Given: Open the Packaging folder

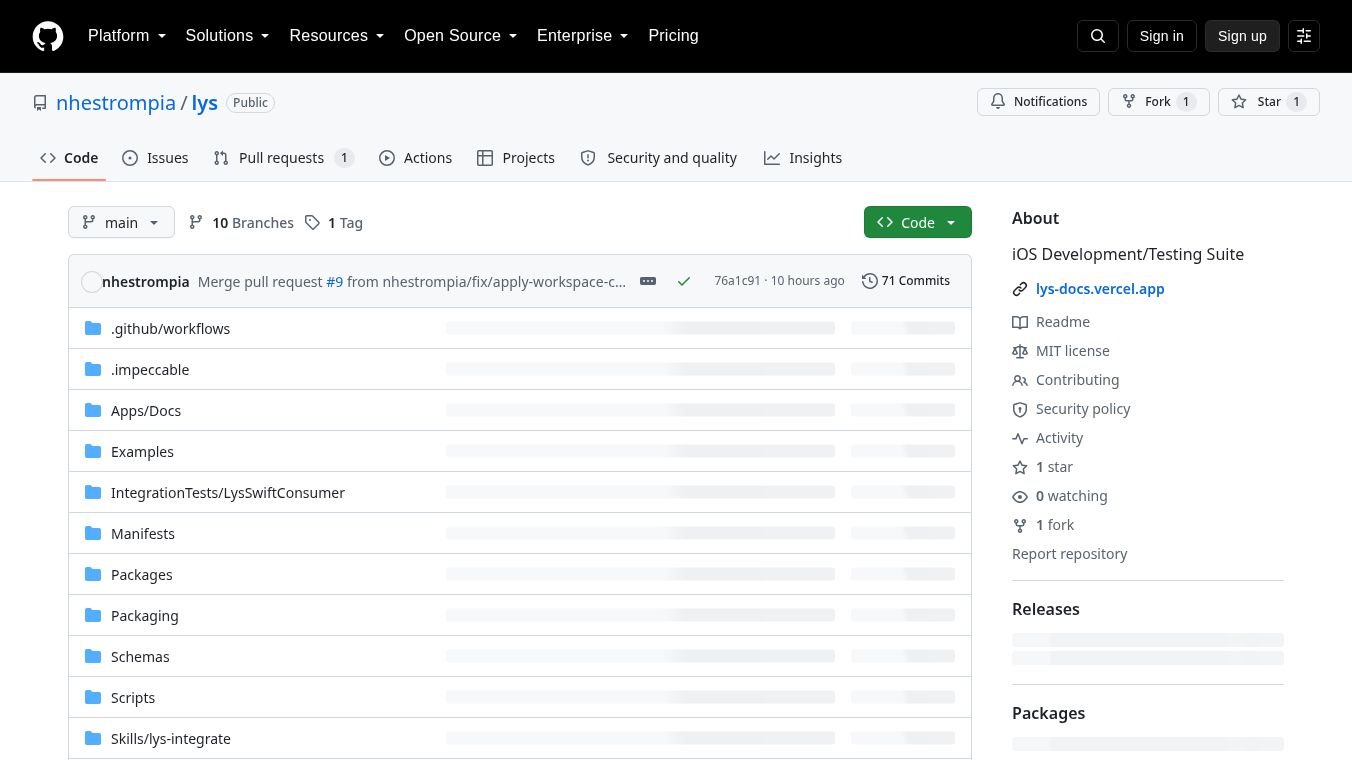Looking at the screenshot, I should [x=145, y=616].
